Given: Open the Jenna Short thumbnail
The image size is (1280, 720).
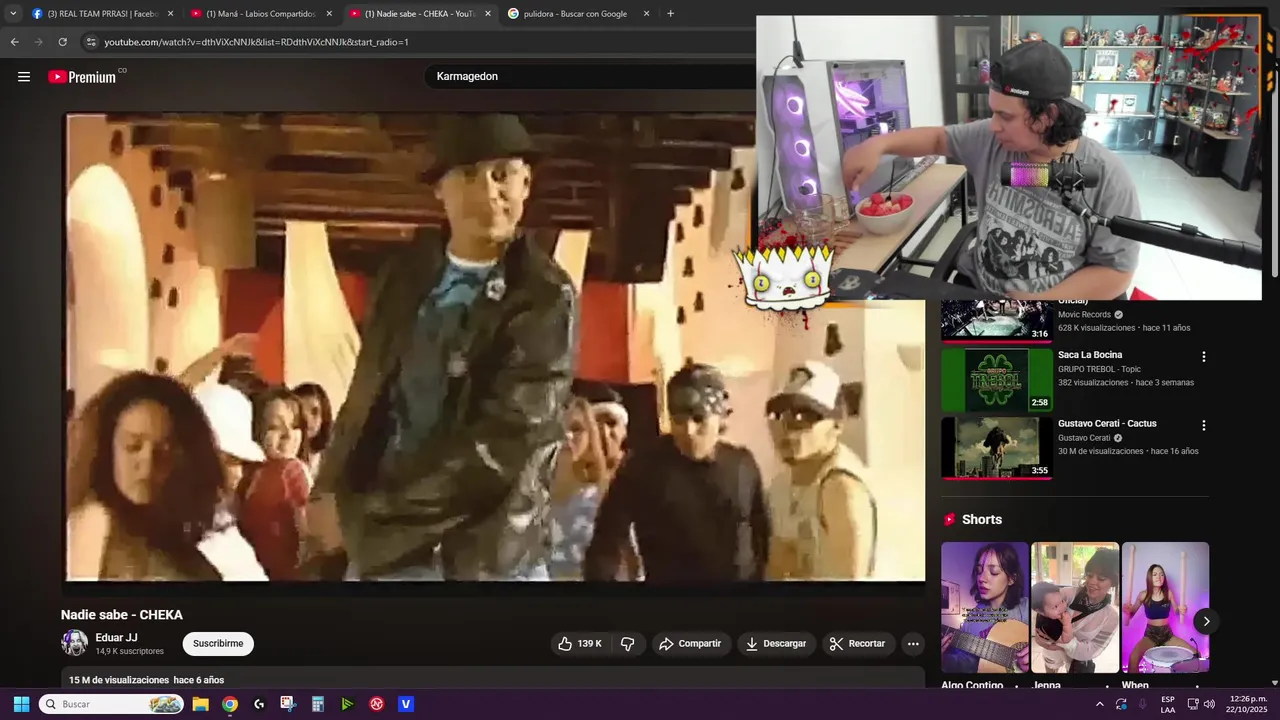Looking at the screenshot, I should pyautogui.click(x=1075, y=608).
